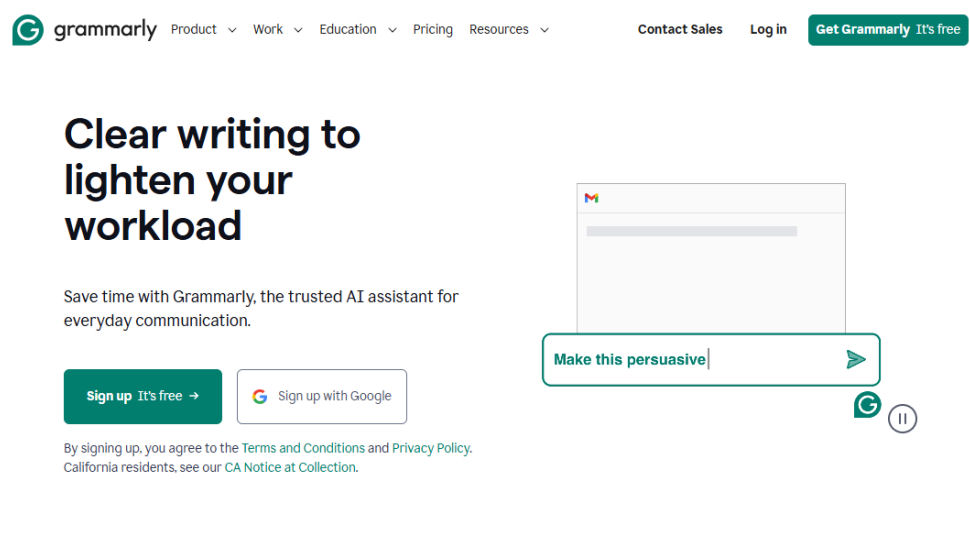This screenshot has width=970, height=545.
Task: Go to the Pricing page
Action: [x=432, y=30]
